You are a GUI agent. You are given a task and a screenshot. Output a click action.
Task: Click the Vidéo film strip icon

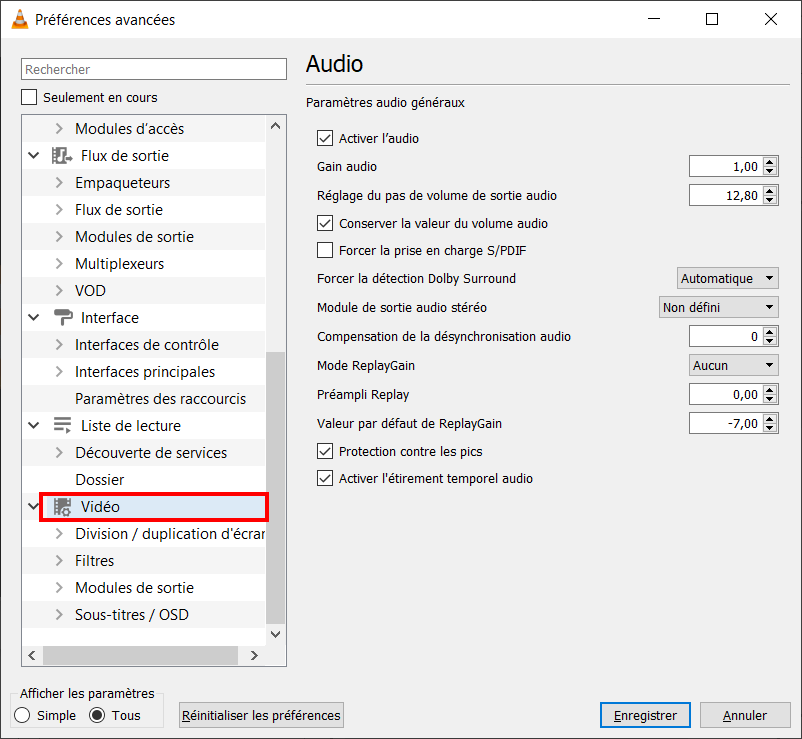(62, 507)
